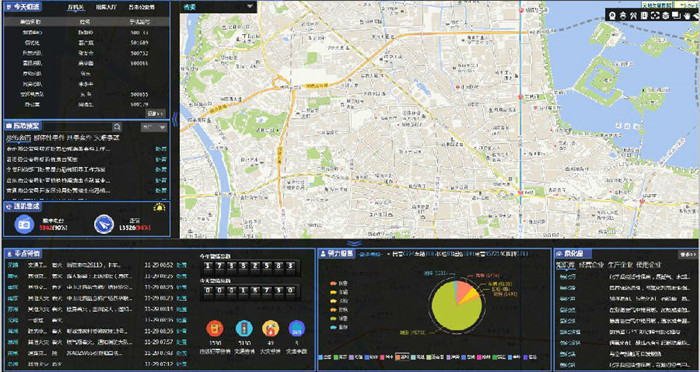Click the wrench icon at map toolbar end
700x372 pixels.
pos(696,16)
